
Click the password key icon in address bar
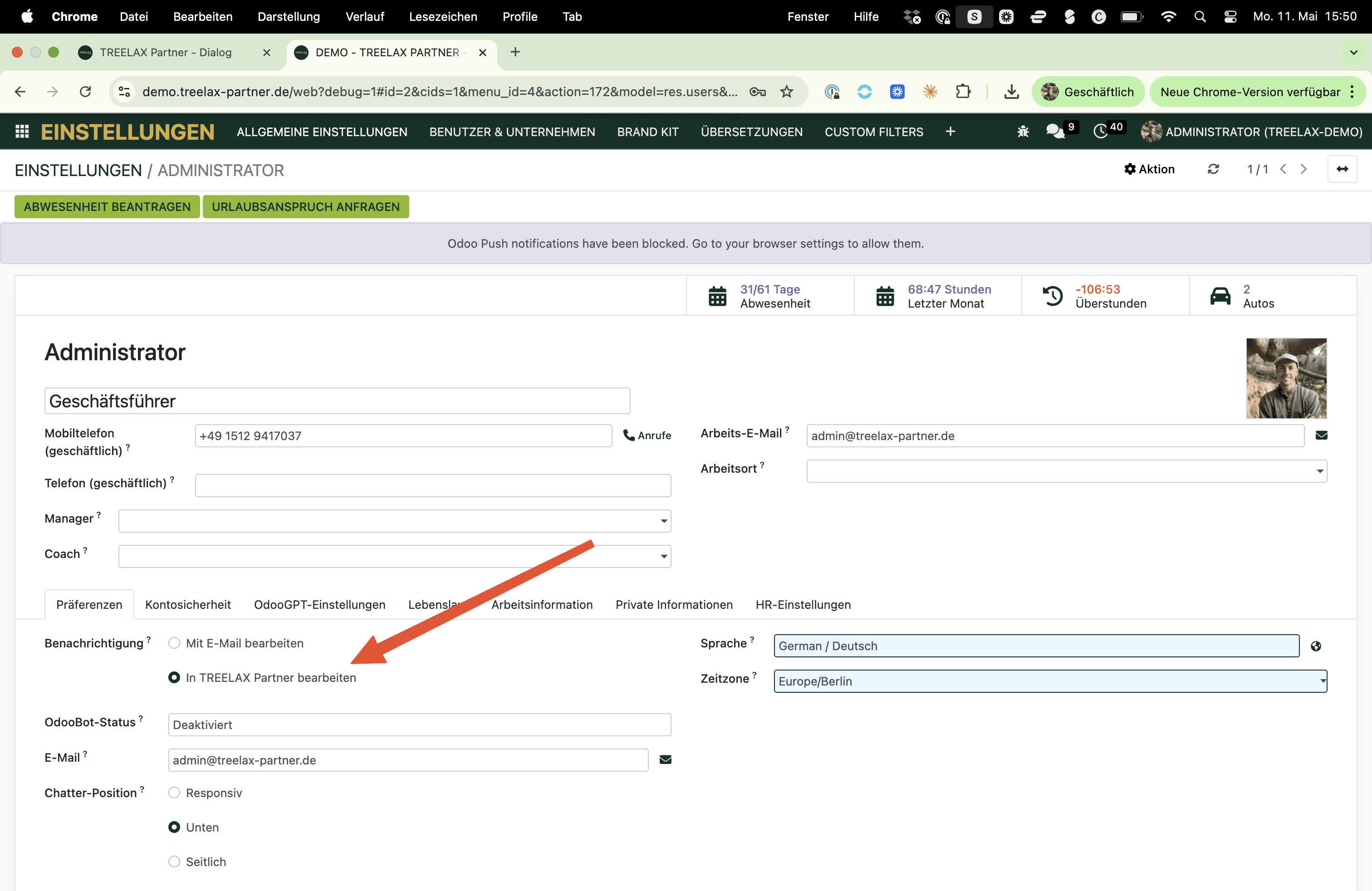coord(758,92)
